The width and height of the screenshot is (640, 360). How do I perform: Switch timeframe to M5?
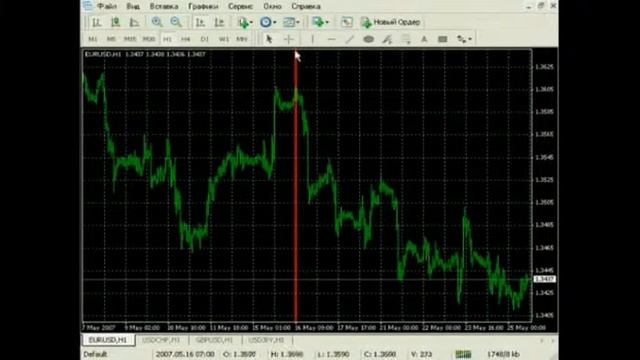point(111,39)
